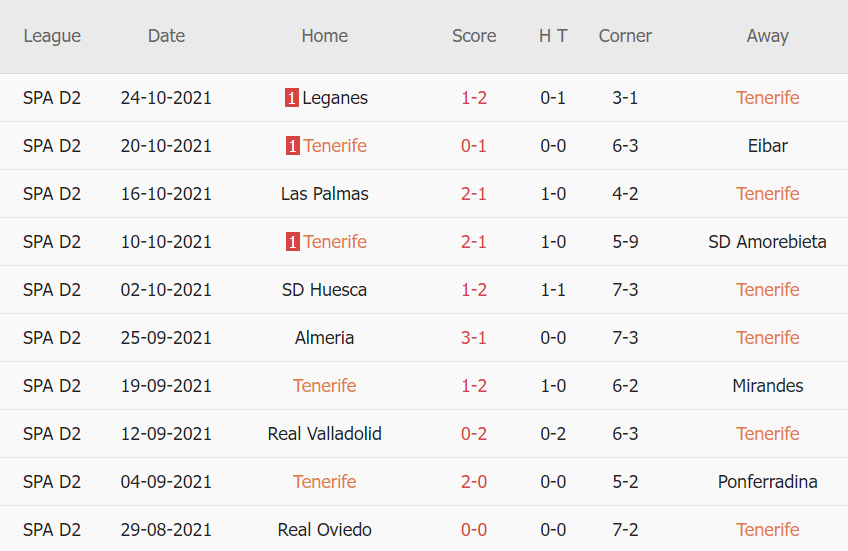This screenshot has height=551, width=848.
Task: Select Las Palmas home team
Action: (325, 194)
